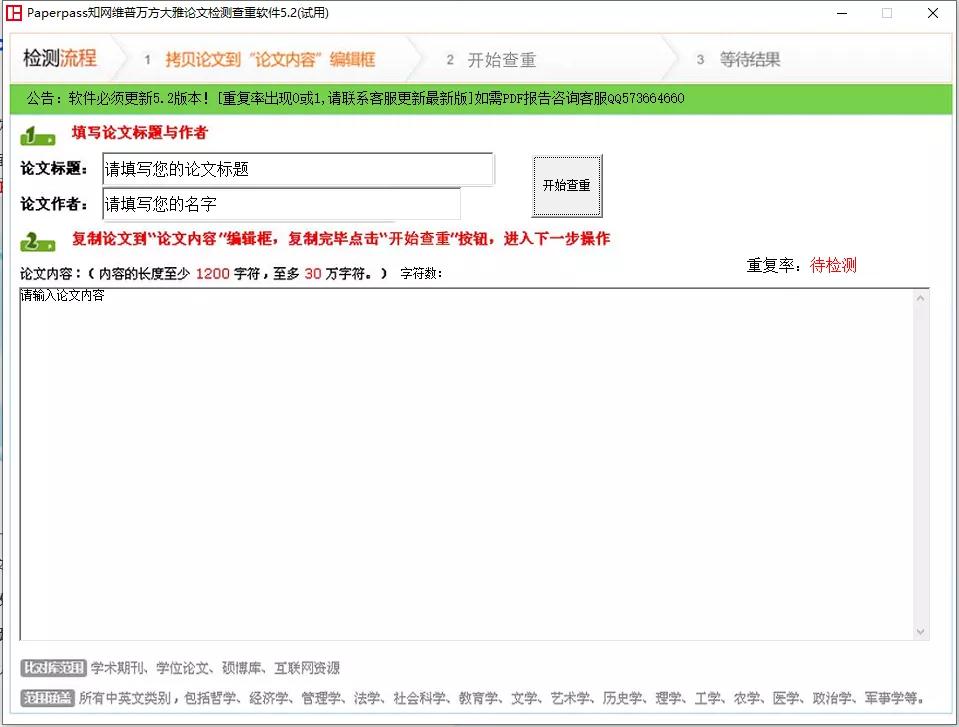Select step 3 等待结果 in workflow bar
The height and width of the screenshot is (727, 959).
(739, 59)
